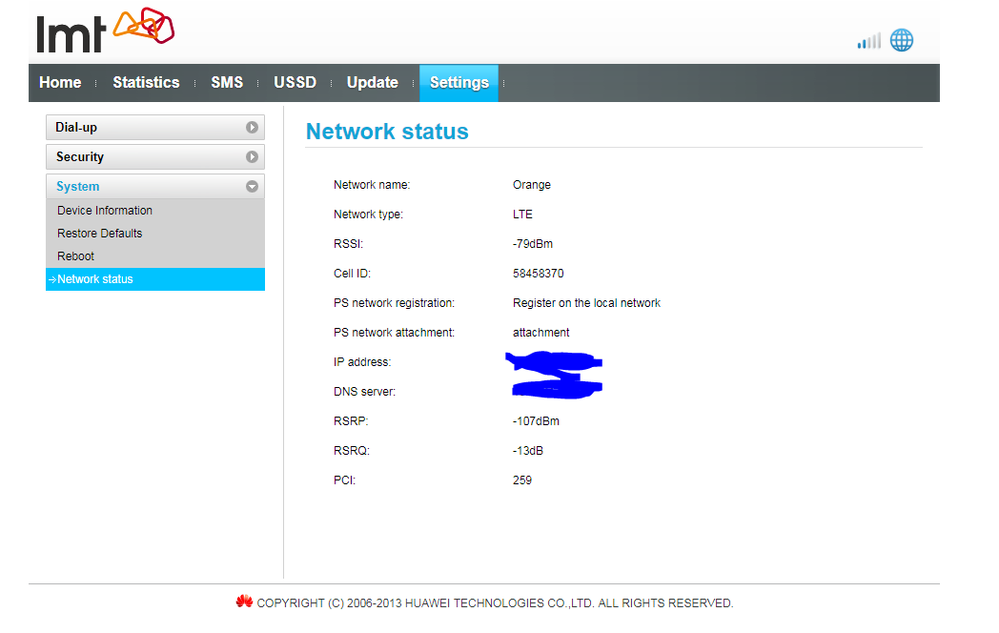Go to the USSD tab
Image resolution: width=999 pixels, height=633 pixels.
click(x=295, y=83)
